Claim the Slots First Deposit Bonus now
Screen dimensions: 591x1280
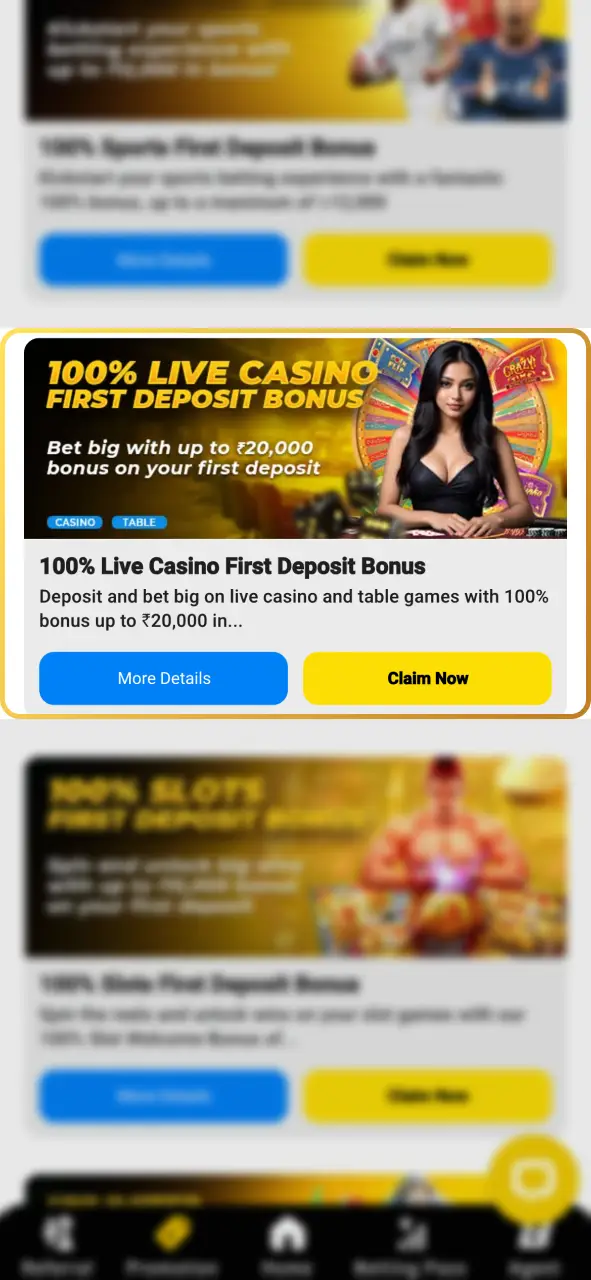pyautogui.click(x=427, y=1096)
